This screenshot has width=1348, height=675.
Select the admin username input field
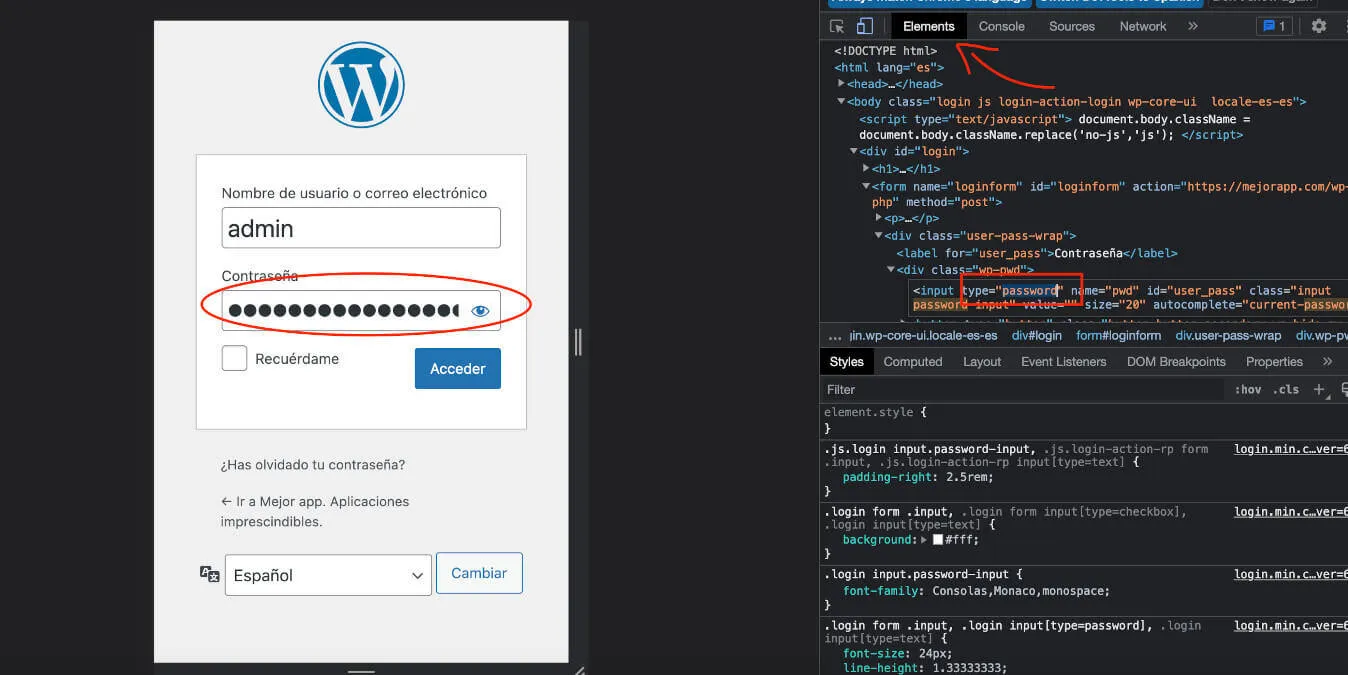tap(360, 228)
